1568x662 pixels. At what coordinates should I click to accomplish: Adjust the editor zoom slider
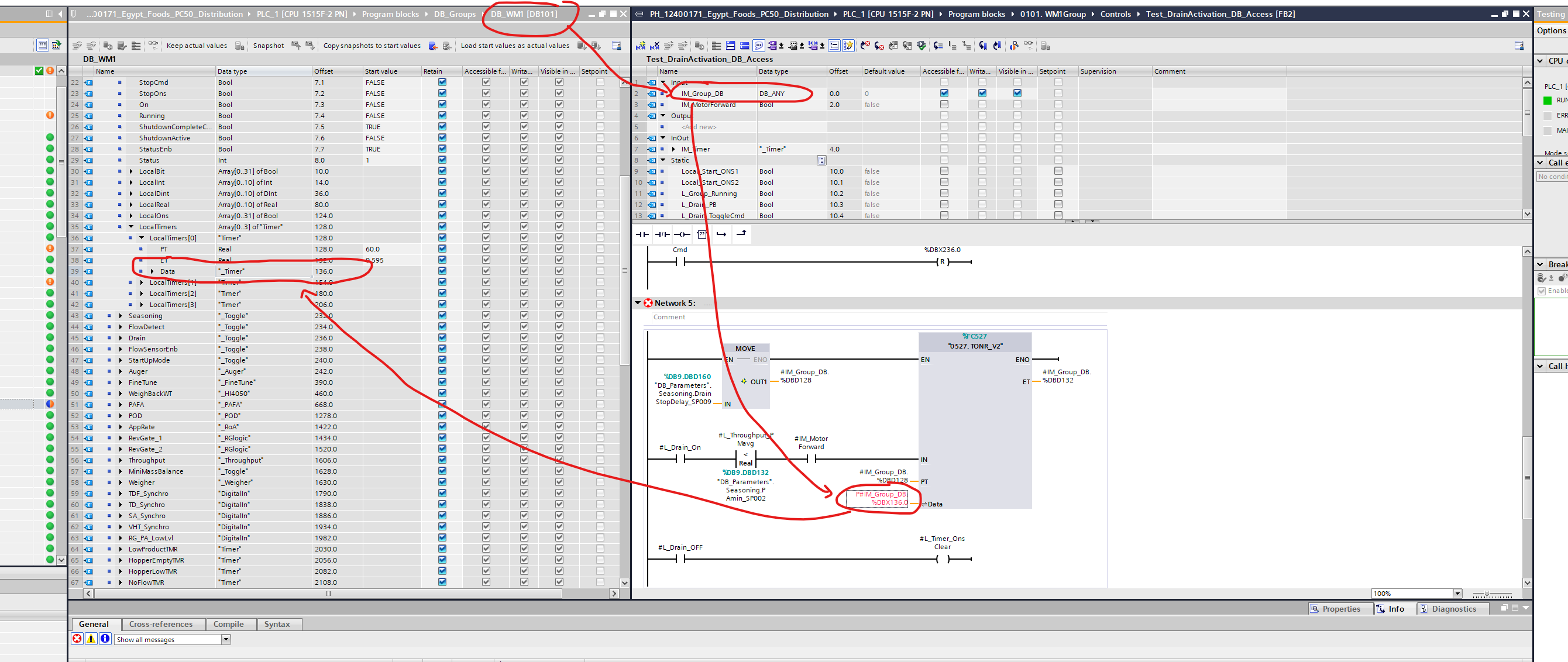1487,594
